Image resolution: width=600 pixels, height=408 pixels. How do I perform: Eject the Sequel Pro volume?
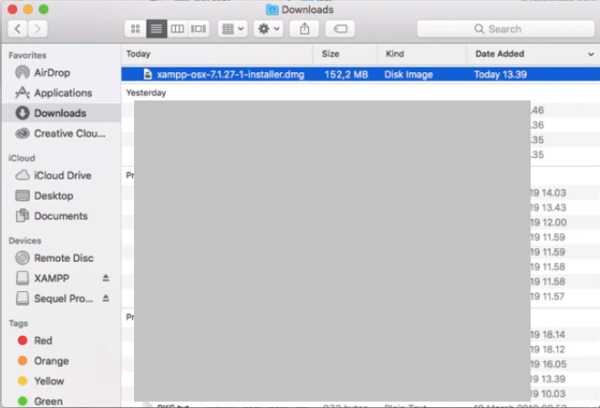106,299
